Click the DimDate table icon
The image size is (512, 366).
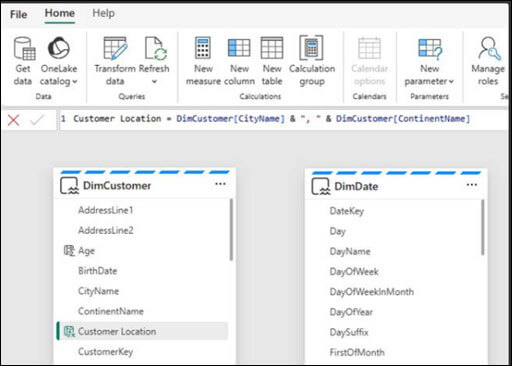pos(321,186)
